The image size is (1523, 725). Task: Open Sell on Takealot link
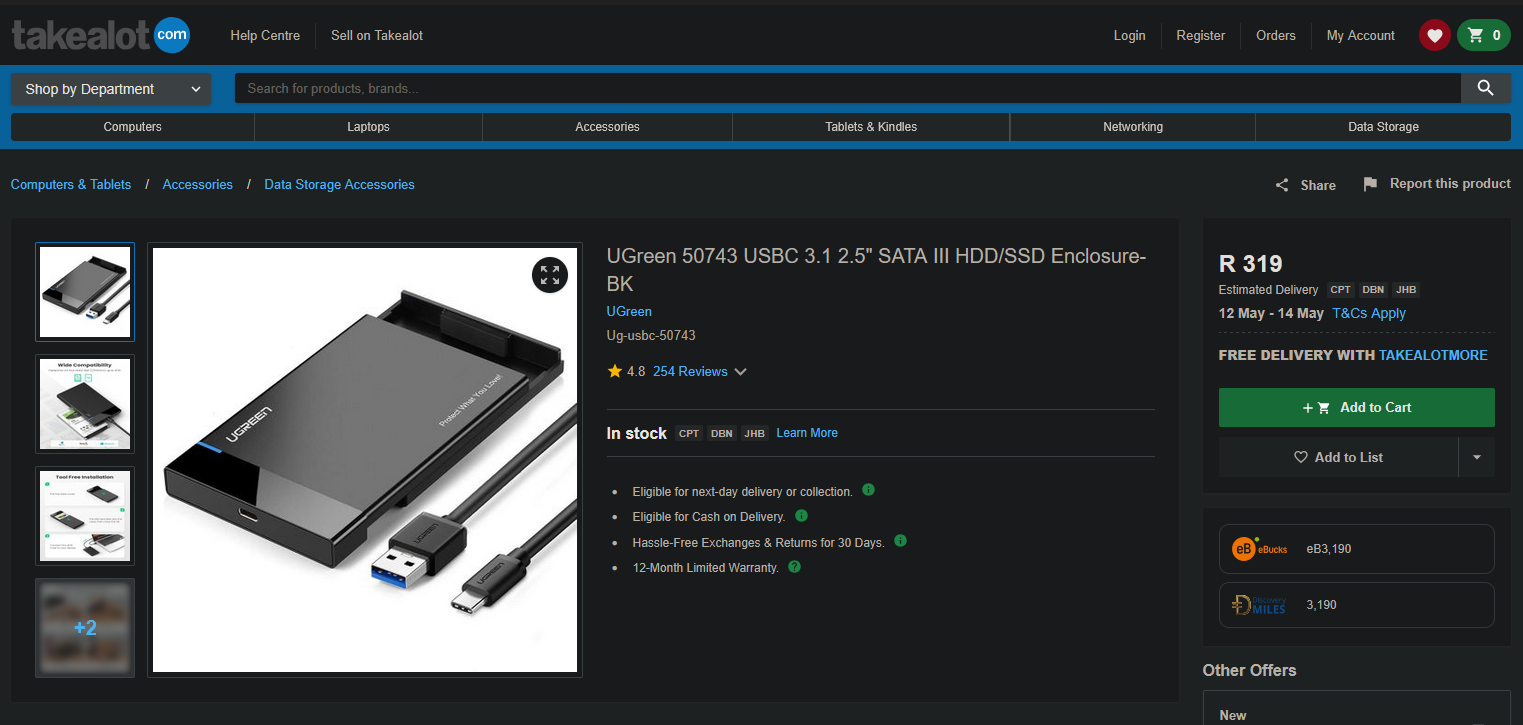pos(377,35)
